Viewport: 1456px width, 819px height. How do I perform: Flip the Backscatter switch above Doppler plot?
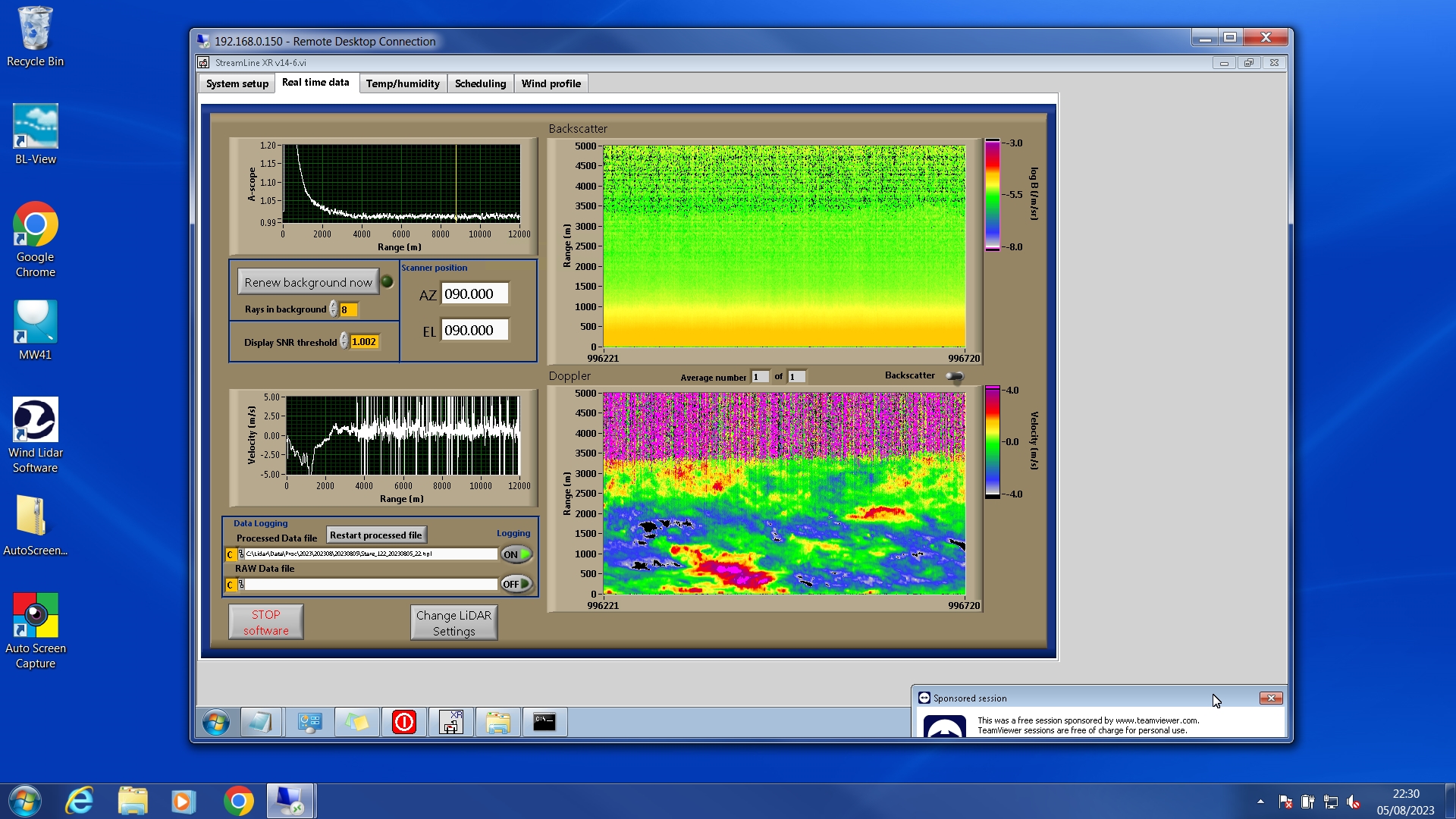pyautogui.click(x=954, y=376)
